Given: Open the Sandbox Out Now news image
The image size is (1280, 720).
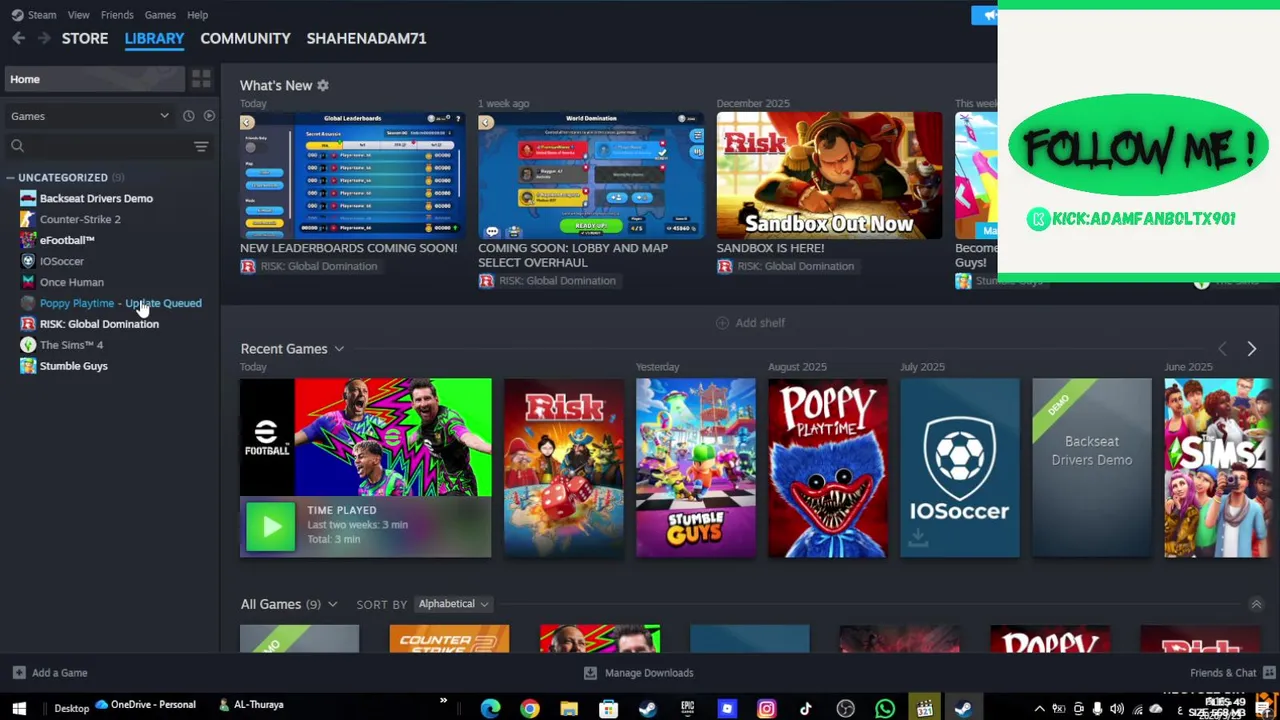Looking at the screenshot, I should 829,175.
